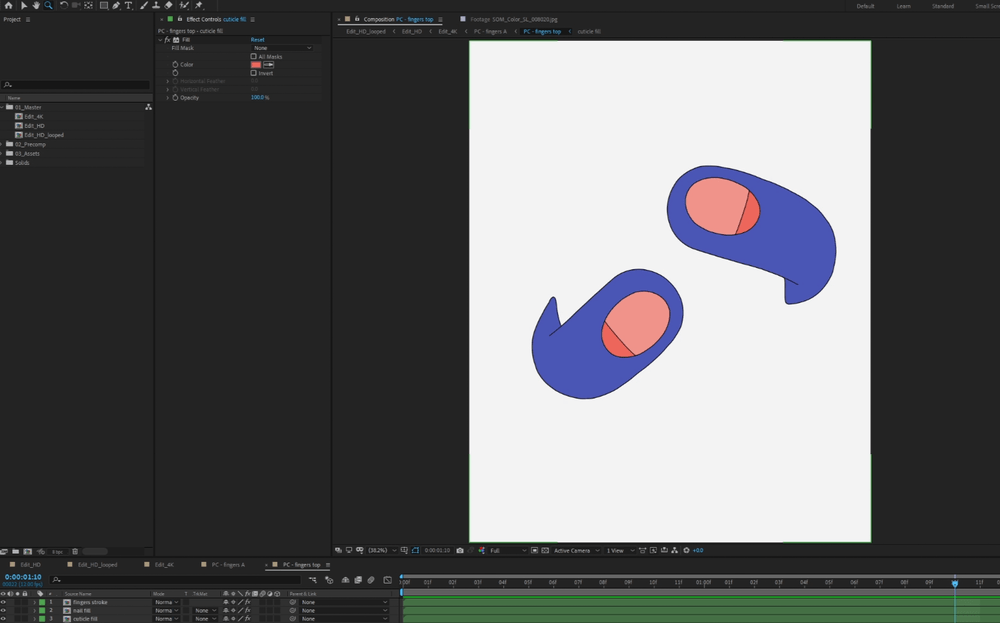Open the Learn workspace
The image size is (1000, 623).
903,6
